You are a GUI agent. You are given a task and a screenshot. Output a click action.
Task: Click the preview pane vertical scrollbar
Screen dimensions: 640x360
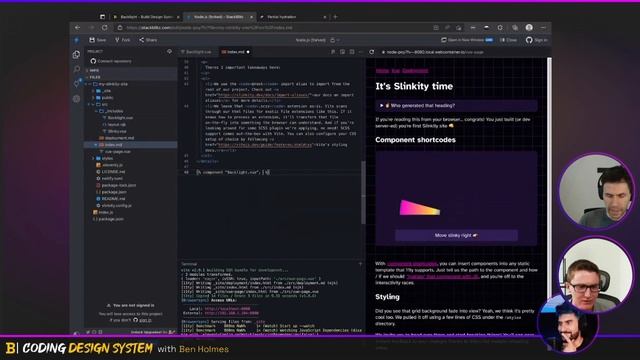pos(549,196)
